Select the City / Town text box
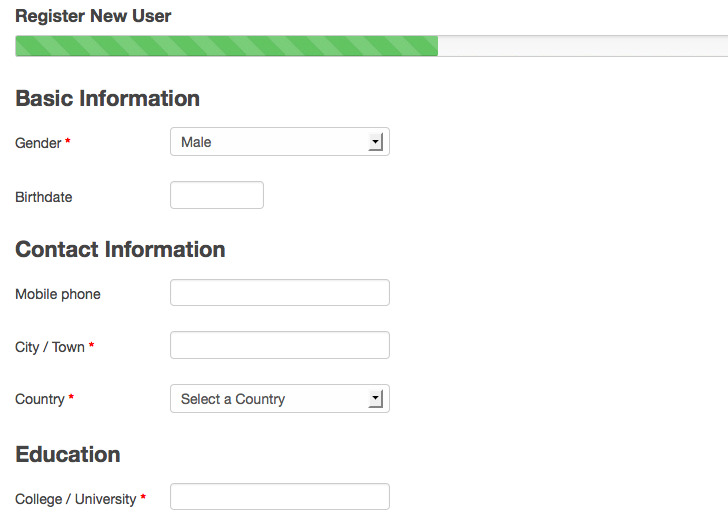Image resolution: width=728 pixels, height=527 pixels. pos(280,345)
